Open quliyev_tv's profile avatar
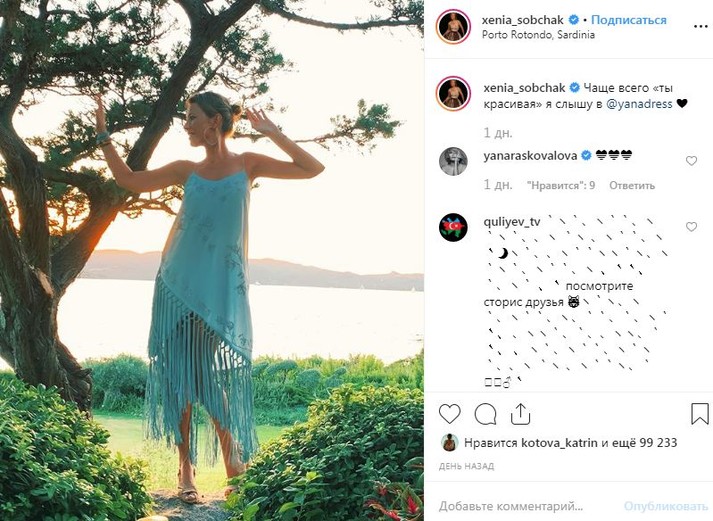This screenshot has height=521, width=713. [453, 228]
